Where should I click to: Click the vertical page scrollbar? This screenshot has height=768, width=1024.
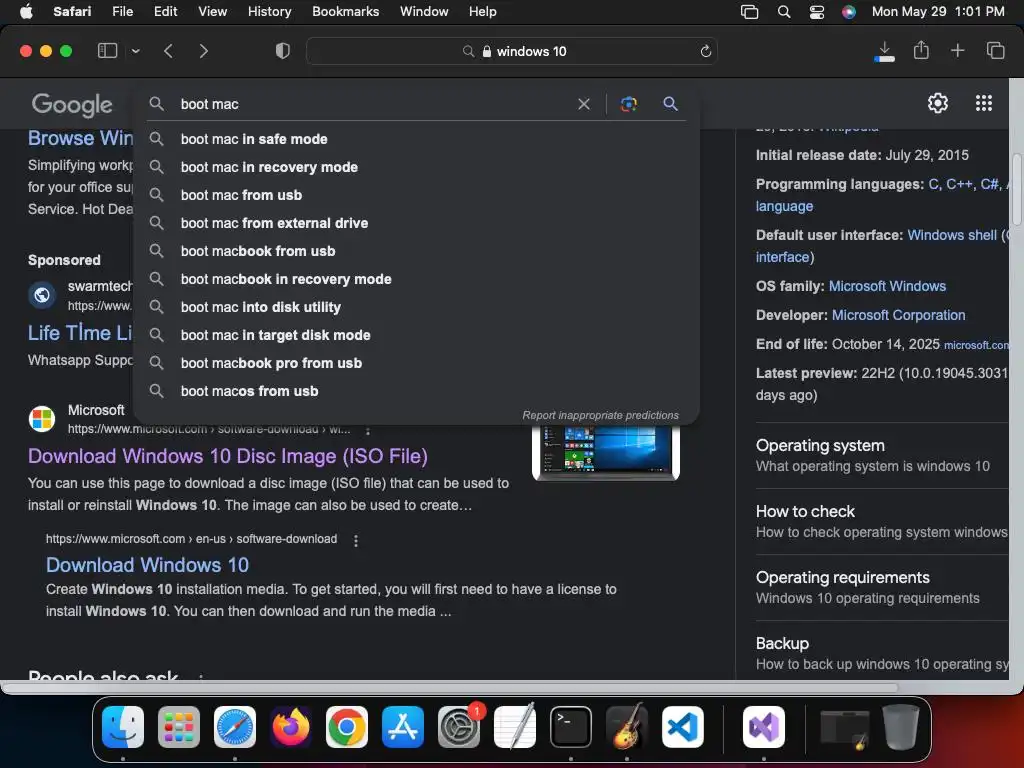(1017, 189)
